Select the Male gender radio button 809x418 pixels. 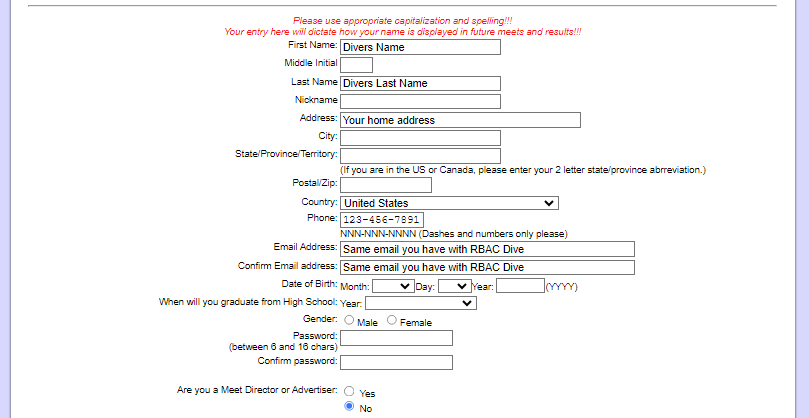tap(349, 320)
